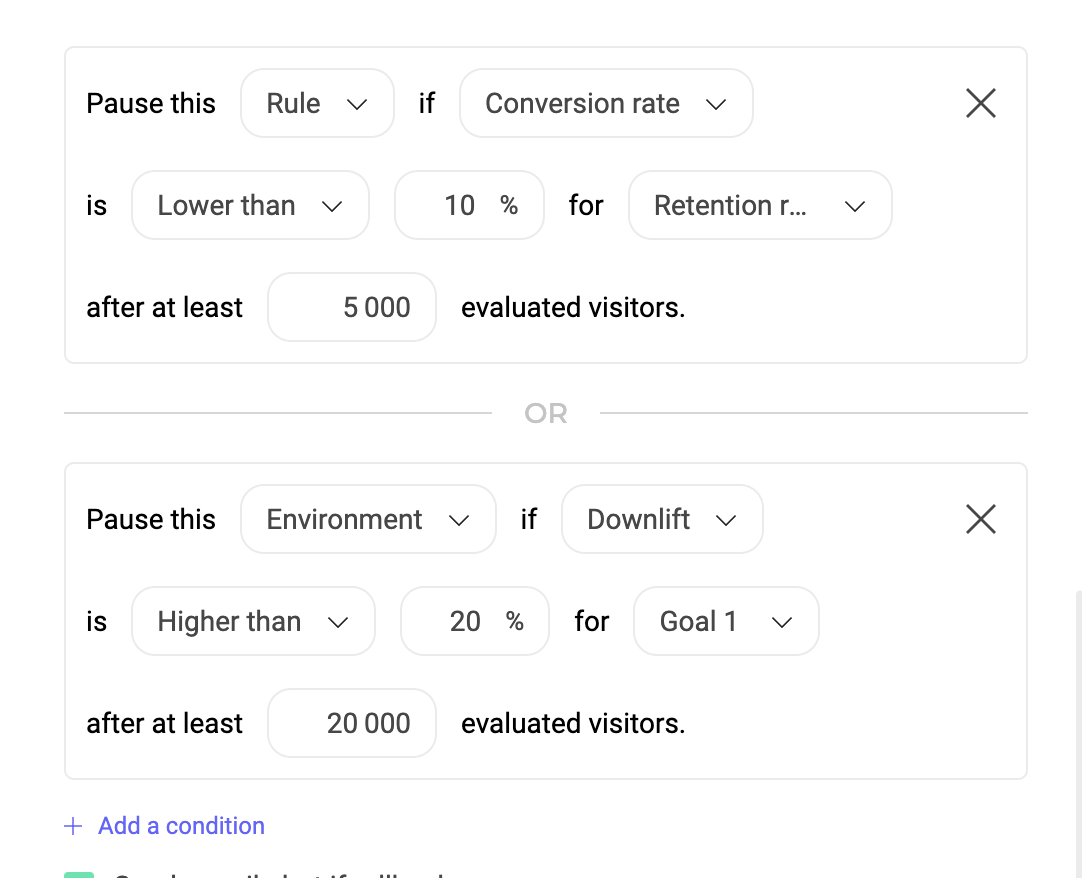Click the 5 000 evaluated visitors field

coord(352,308)
